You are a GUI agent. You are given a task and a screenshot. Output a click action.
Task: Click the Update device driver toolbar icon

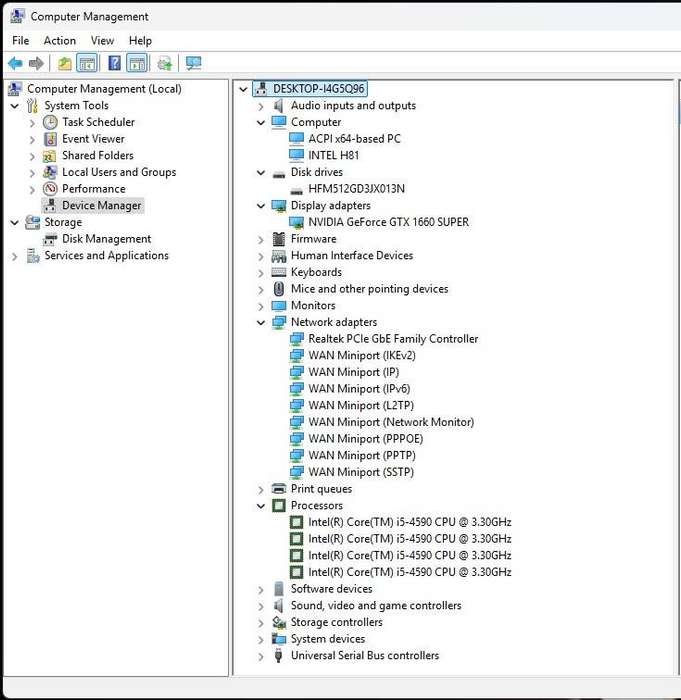(165, 63)
